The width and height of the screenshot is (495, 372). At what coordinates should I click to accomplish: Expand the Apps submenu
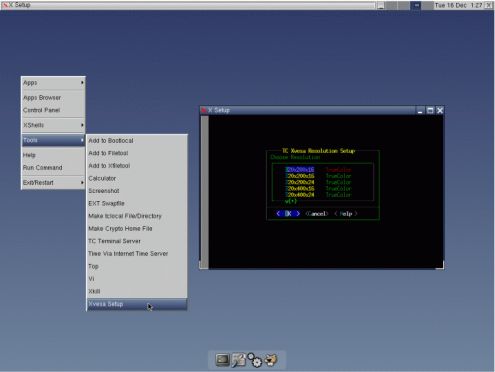click(x=53, y=83)
